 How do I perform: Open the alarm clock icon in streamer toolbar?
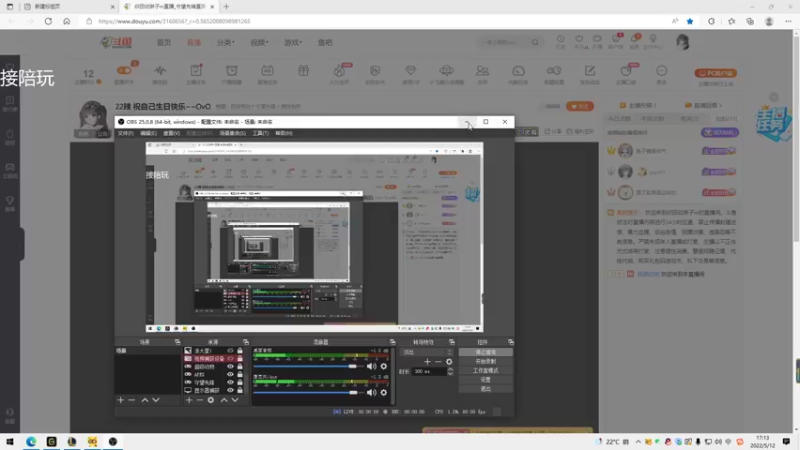[232, 70]
